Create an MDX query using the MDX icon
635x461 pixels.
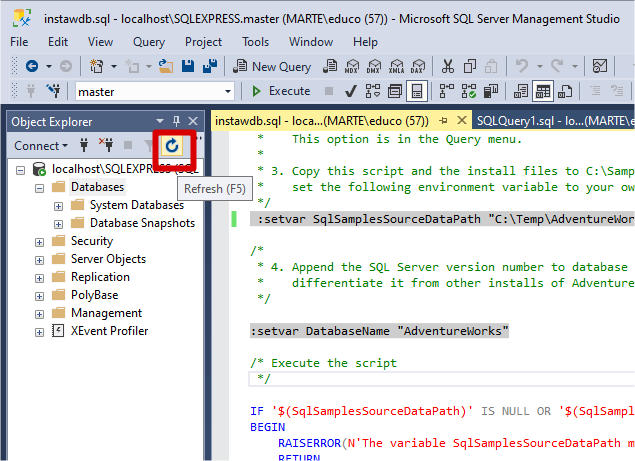click(352, 66)
